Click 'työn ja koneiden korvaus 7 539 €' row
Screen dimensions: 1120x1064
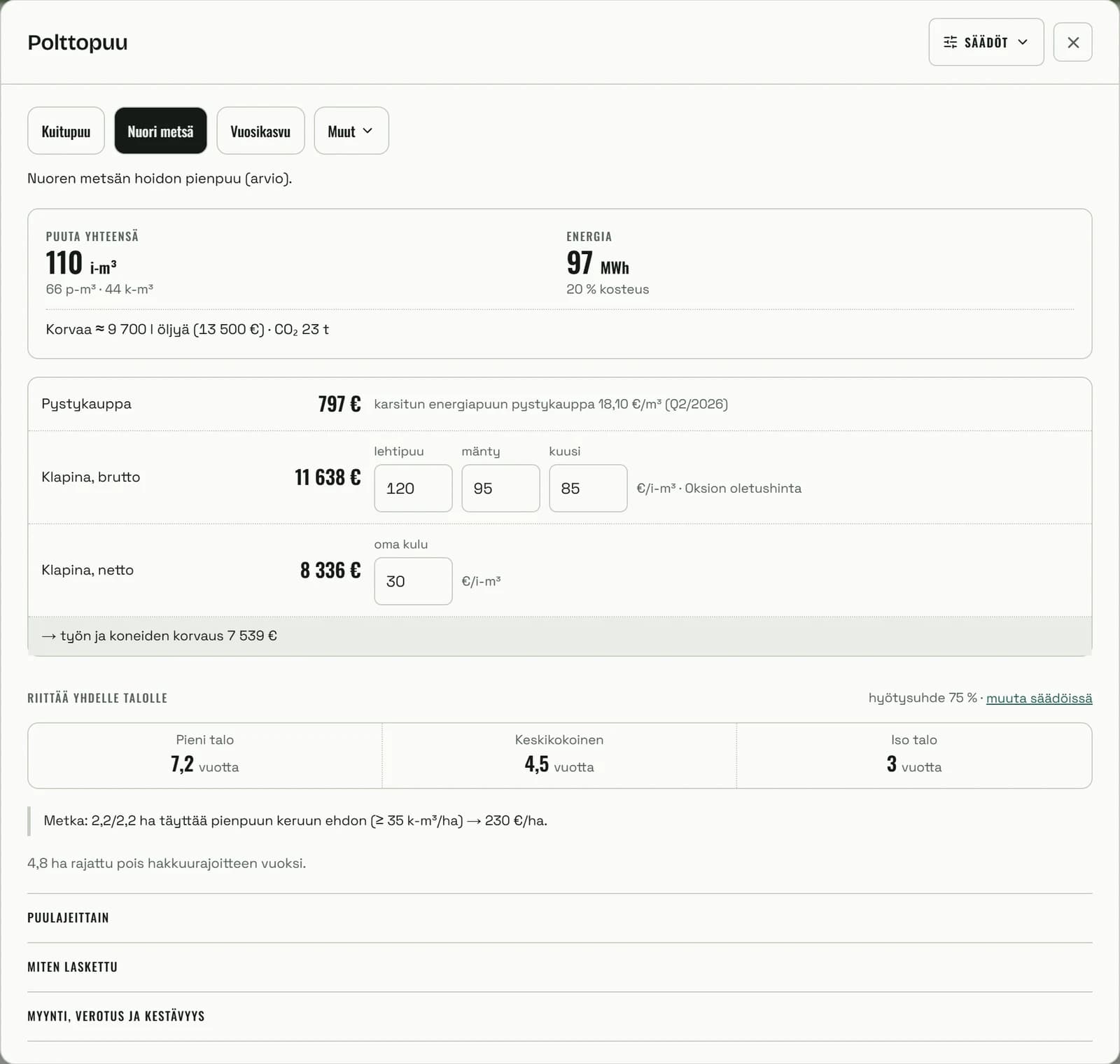click(560, 636)
